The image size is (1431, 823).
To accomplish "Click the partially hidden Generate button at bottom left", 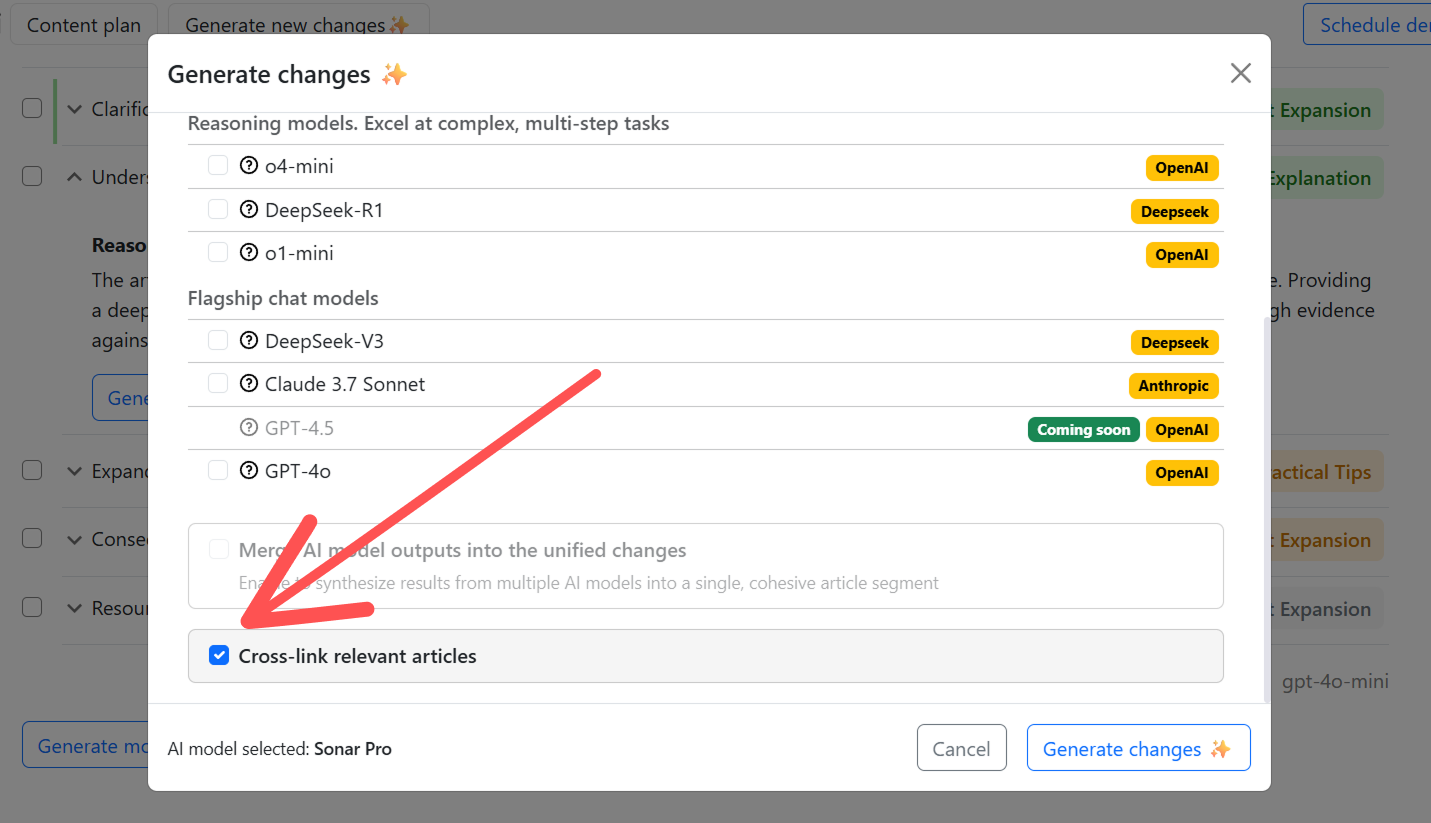I will (x=85, y=746).
